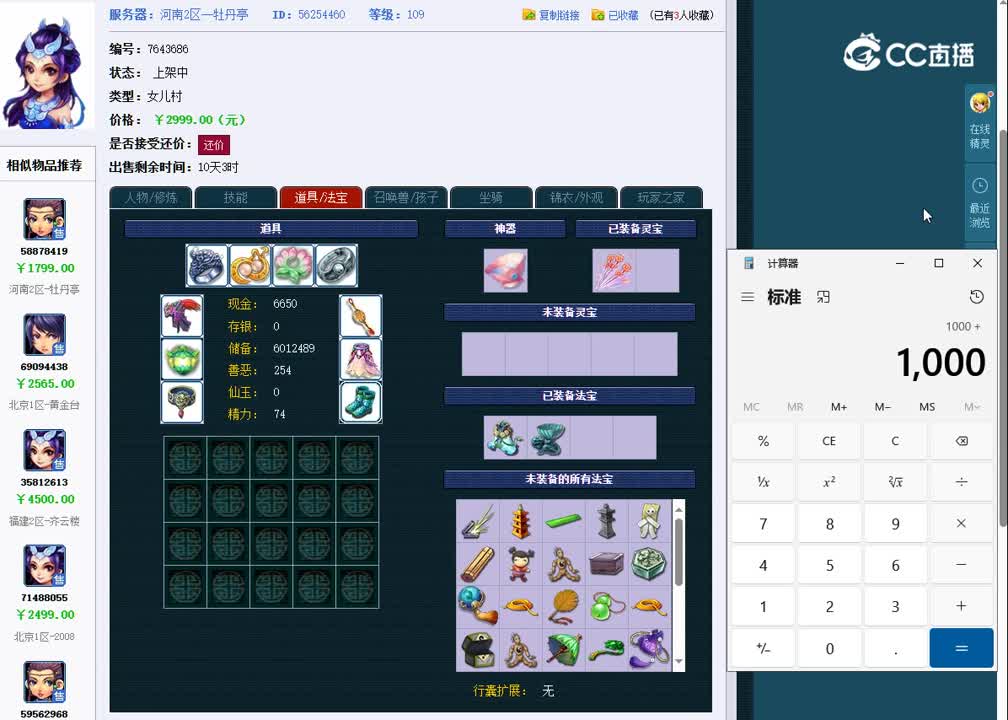1008x720 pixels.
Task: Click the pink shell 神器 icon
Action: (505, 271)
